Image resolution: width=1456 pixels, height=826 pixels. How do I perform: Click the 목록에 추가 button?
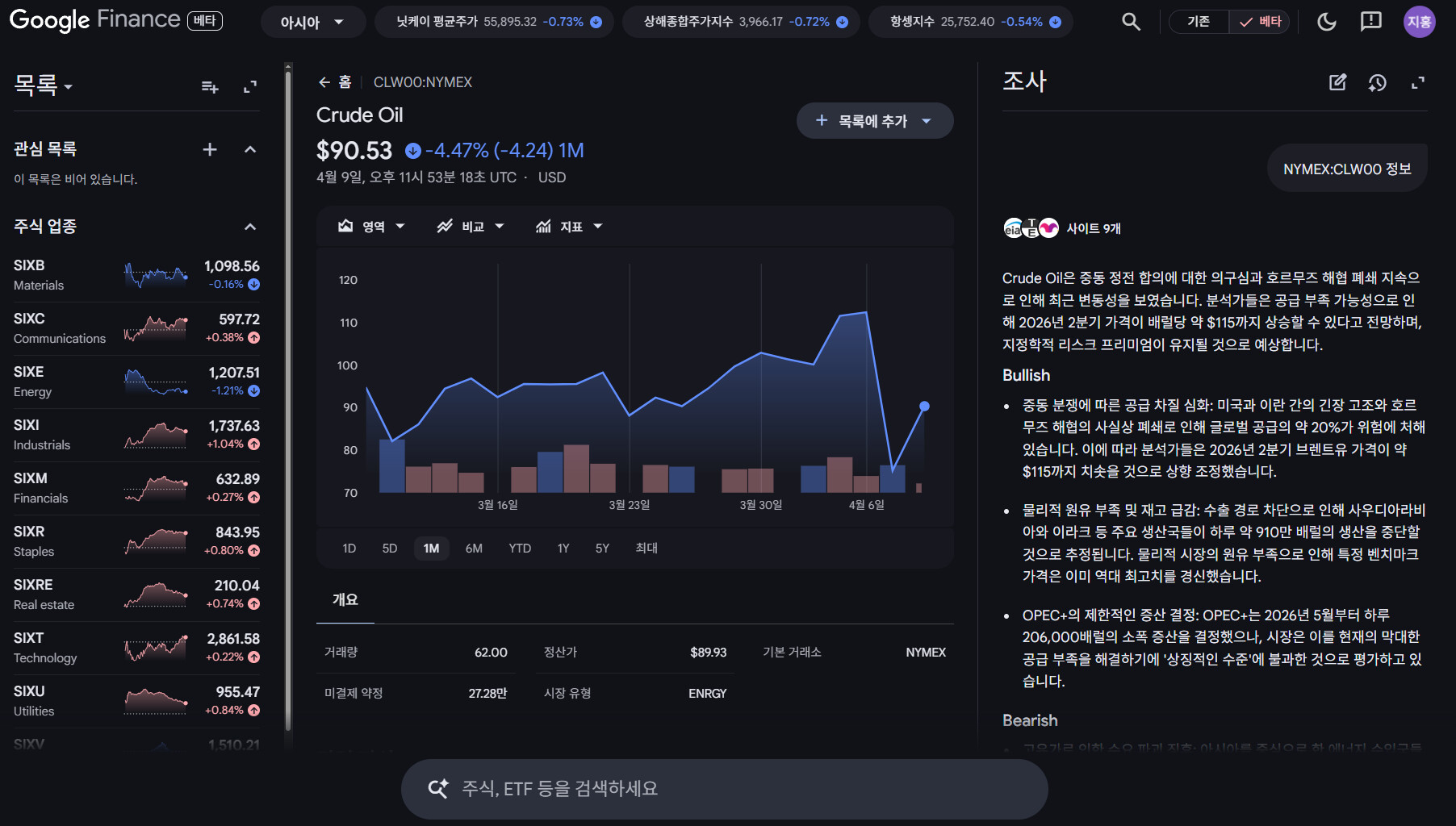pos(875,121)
